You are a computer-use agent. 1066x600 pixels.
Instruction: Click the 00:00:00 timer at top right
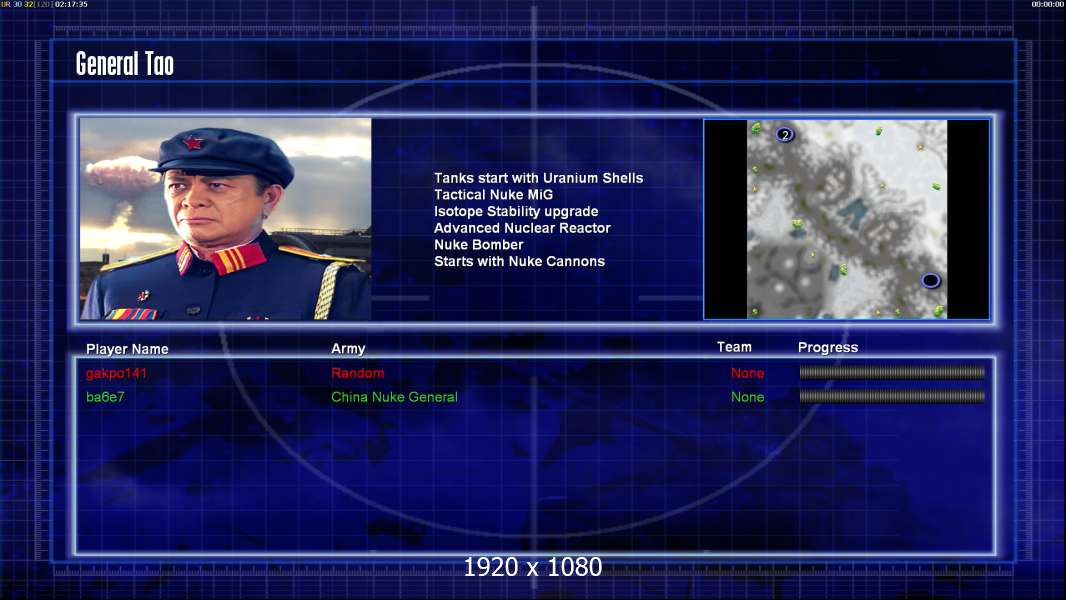[1048, 4]
